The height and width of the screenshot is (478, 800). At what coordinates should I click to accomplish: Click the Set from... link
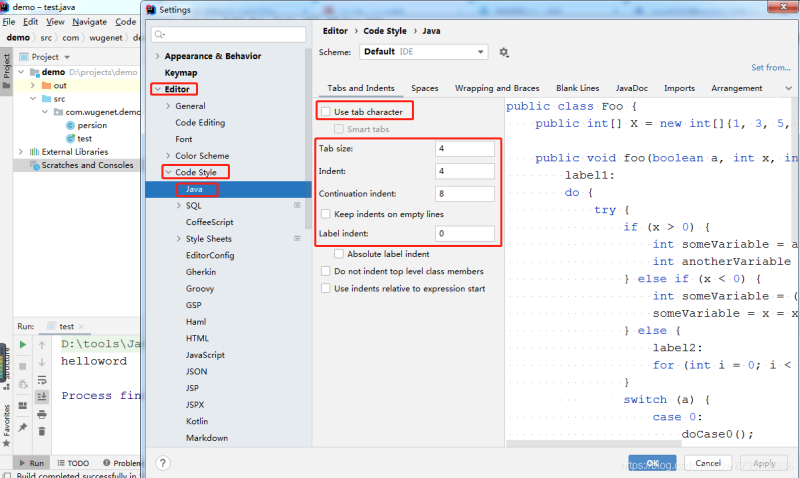click(x=770, y=68)
